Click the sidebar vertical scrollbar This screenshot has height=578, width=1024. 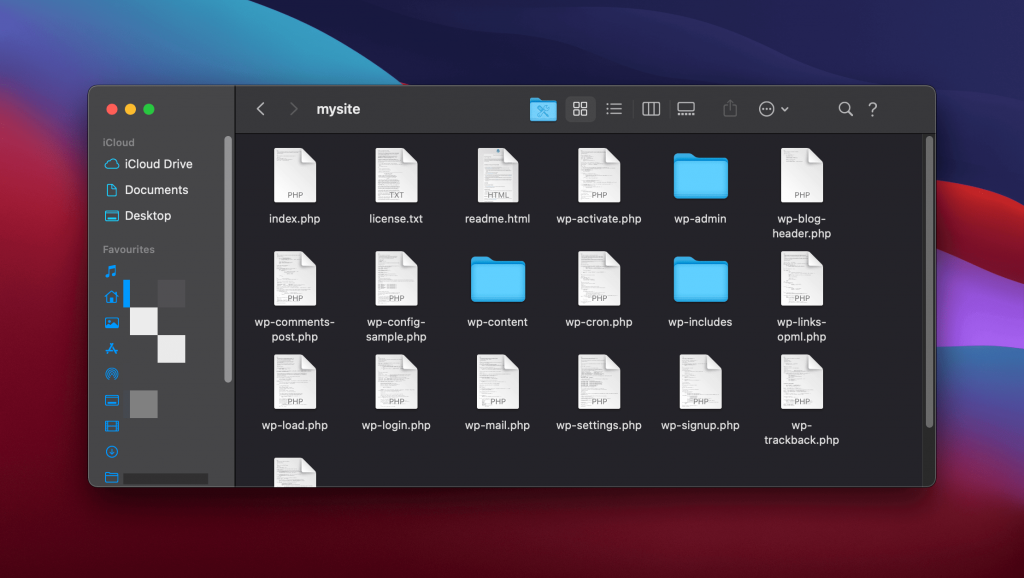[228, 259]
